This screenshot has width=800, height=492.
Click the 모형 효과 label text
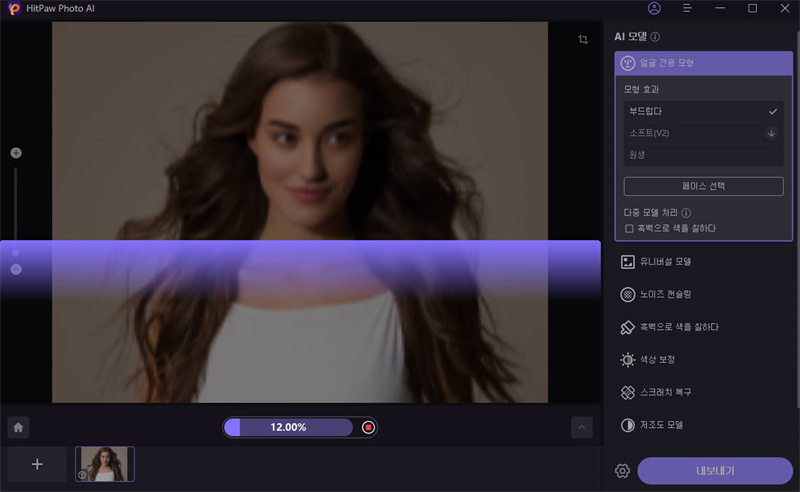tap(641, 89)
